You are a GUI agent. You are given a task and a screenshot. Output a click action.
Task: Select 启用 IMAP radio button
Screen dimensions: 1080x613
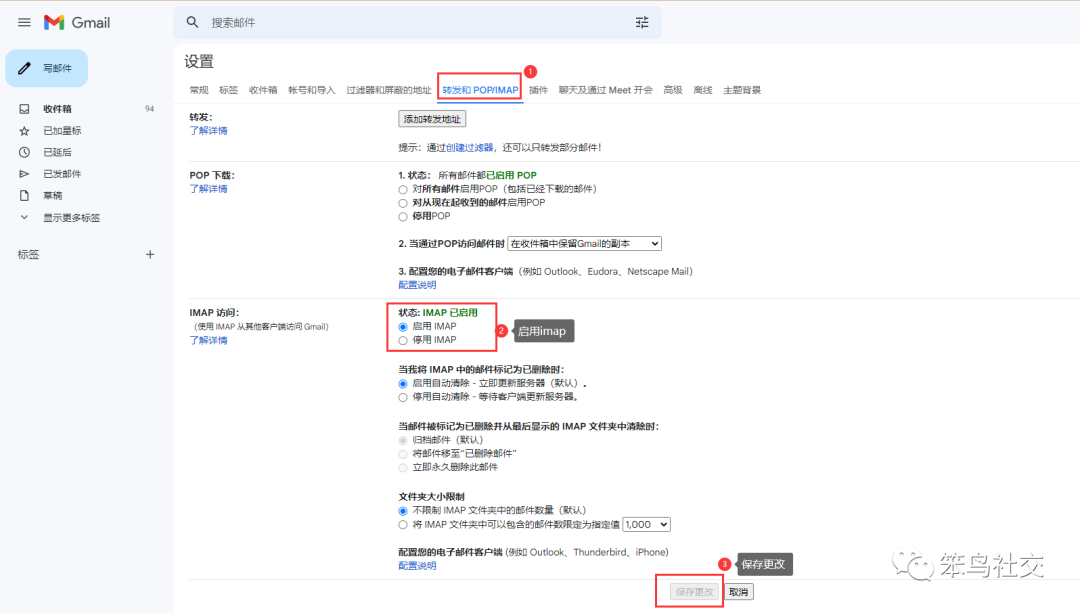403,326
